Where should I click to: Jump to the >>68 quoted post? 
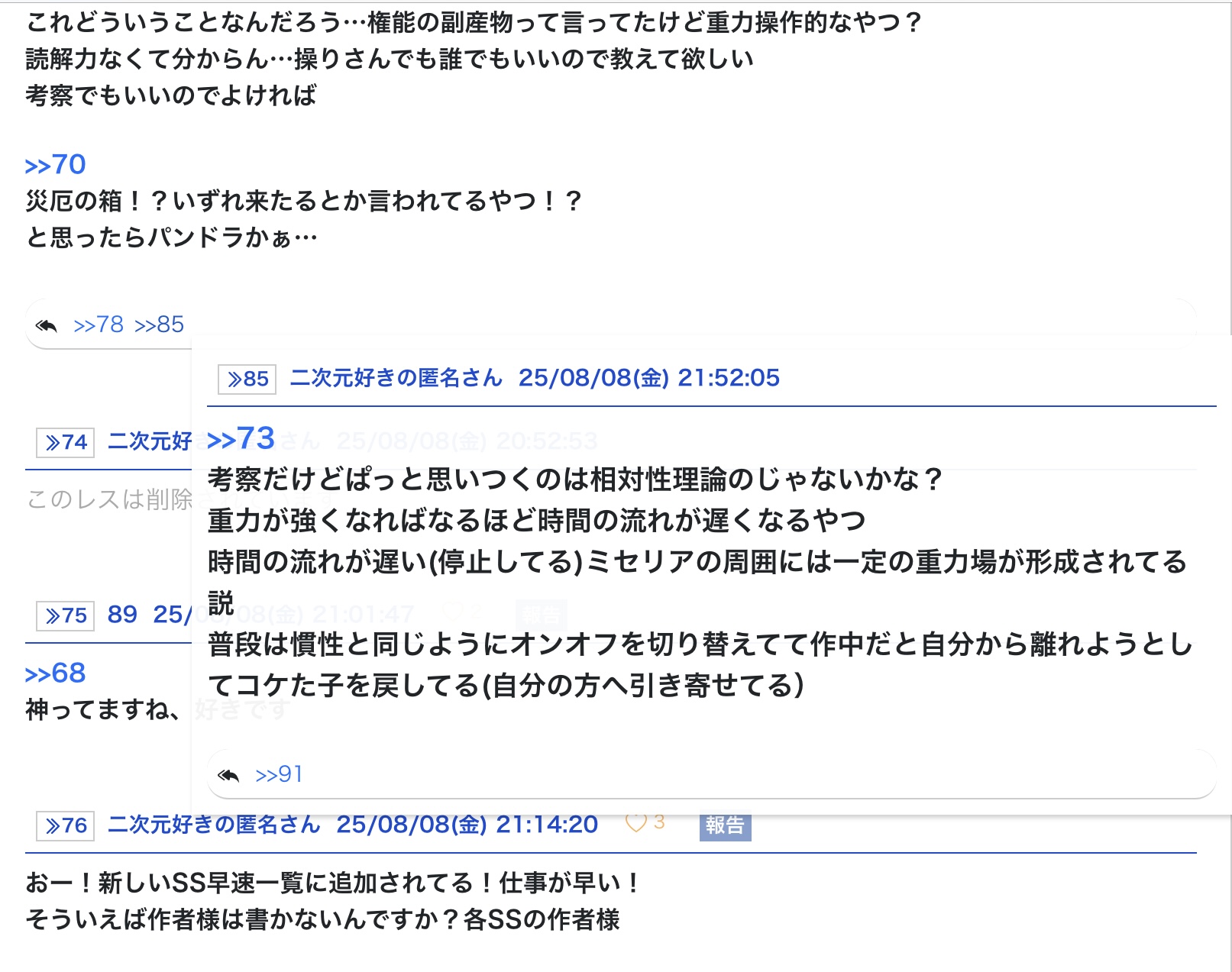(x=56, y=673)
